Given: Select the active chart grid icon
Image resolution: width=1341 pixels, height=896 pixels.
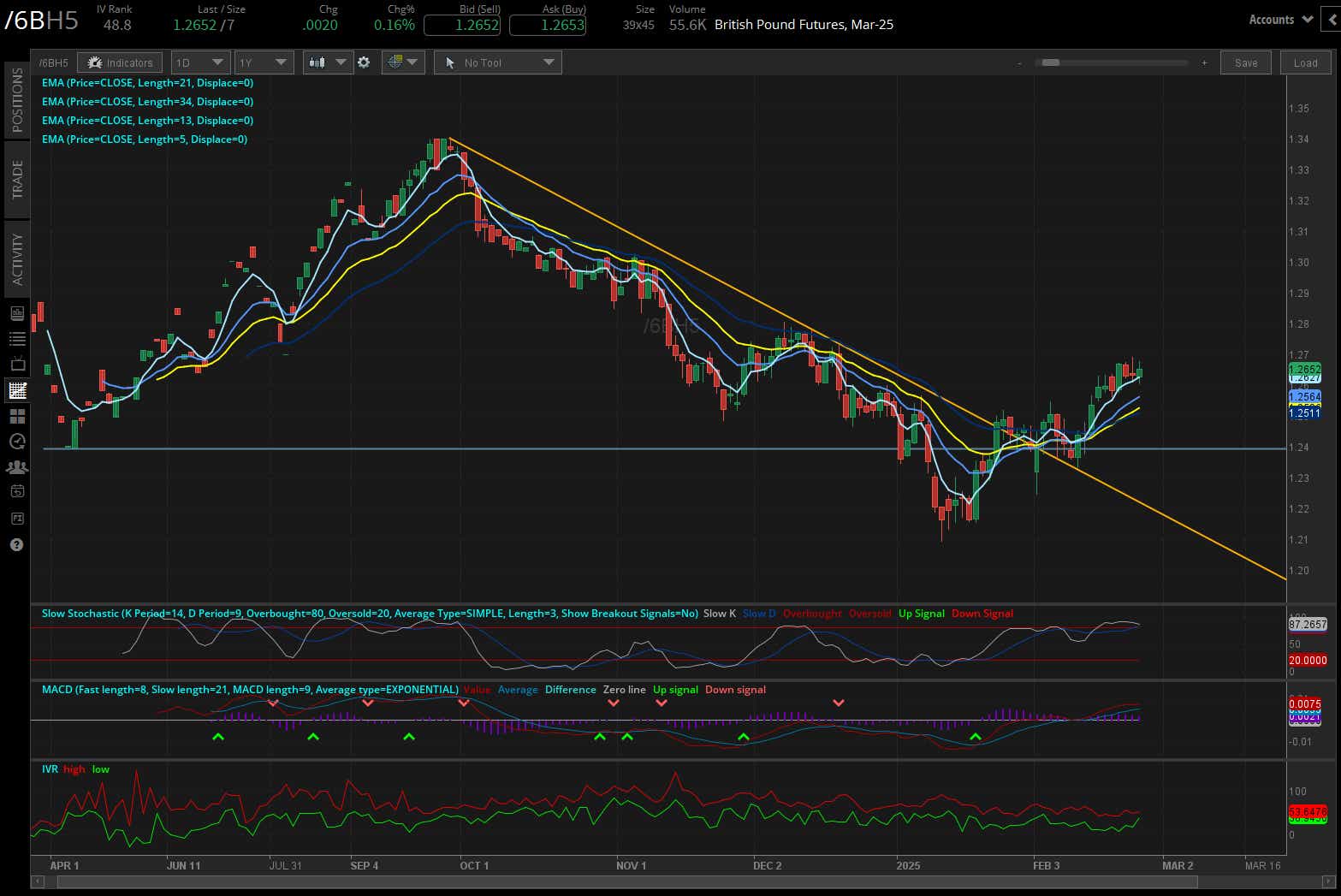Looking at the screenshot, I should pos(17,390).
